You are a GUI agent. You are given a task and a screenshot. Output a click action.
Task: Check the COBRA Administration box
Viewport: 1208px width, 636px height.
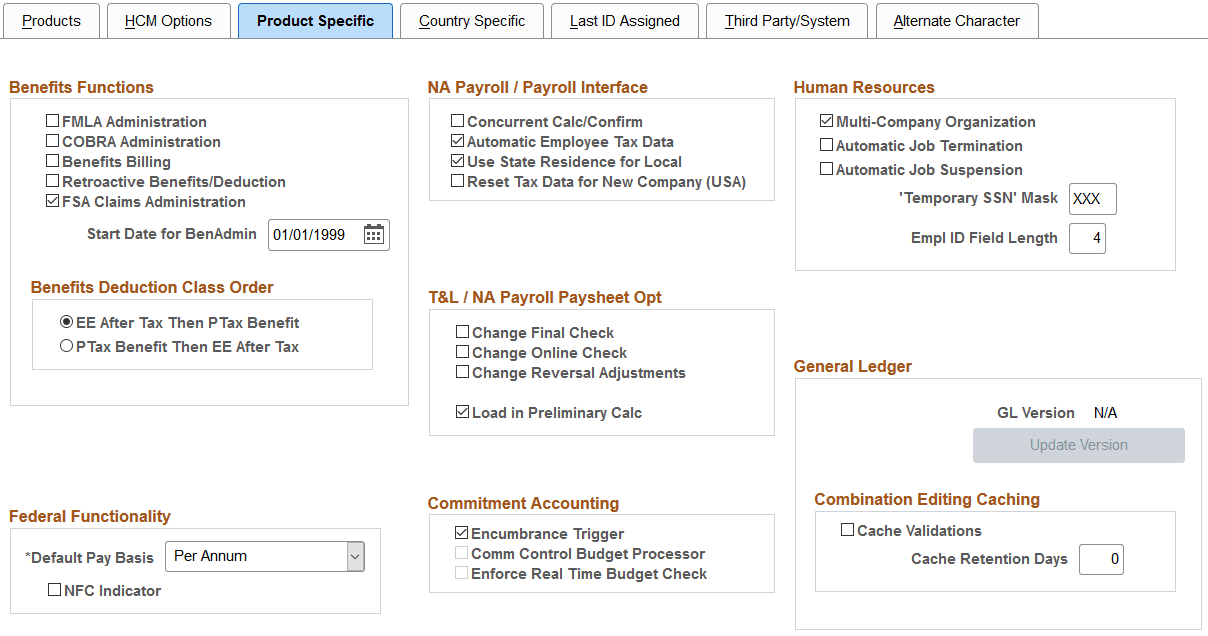click(52, 141)
